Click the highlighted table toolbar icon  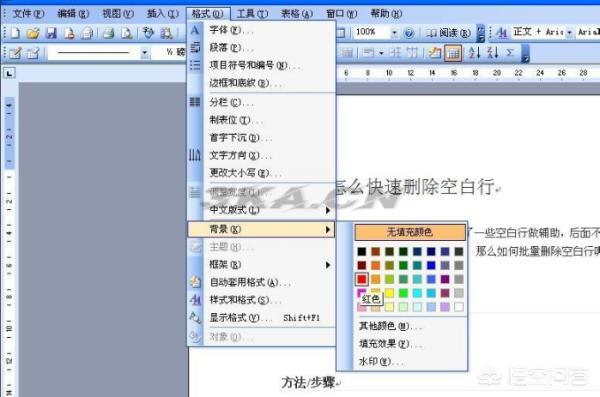453,53
